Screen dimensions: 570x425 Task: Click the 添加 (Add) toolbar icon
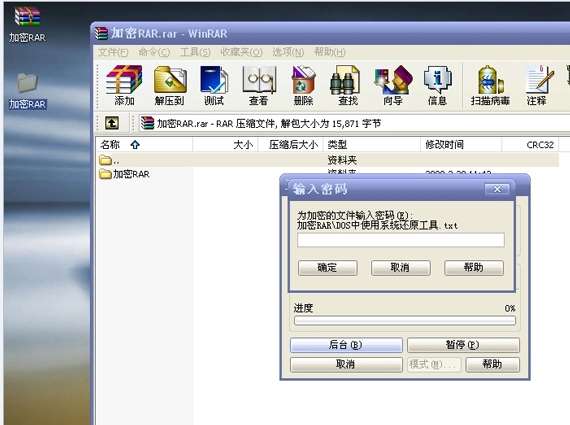coord(124,85)
